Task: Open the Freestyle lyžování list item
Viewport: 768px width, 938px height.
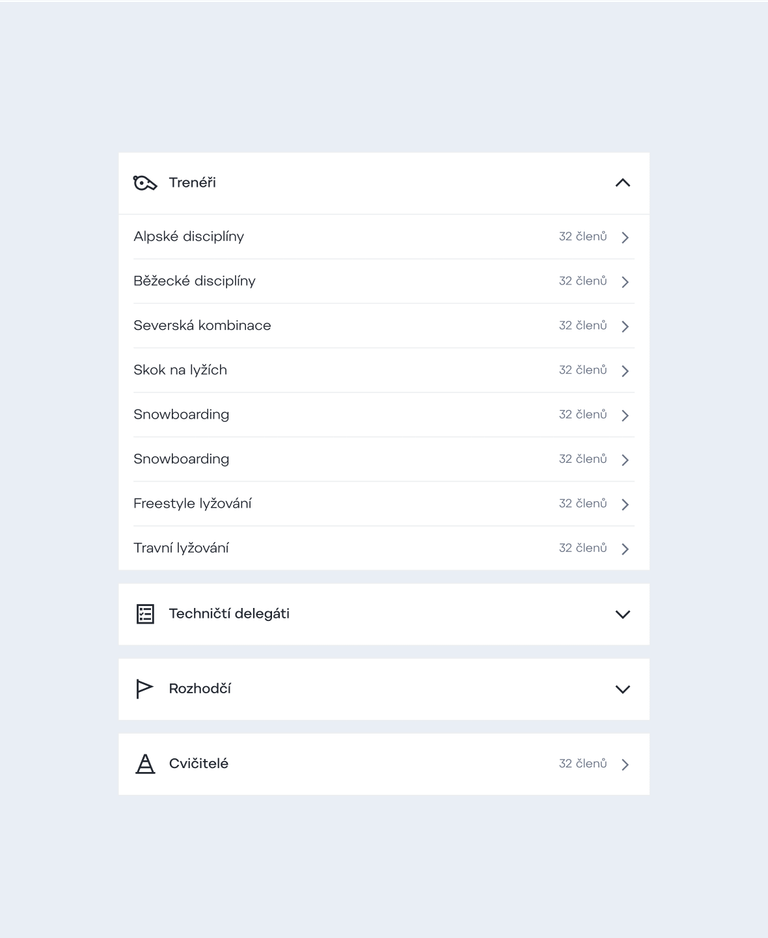Action: pos(384,504)
